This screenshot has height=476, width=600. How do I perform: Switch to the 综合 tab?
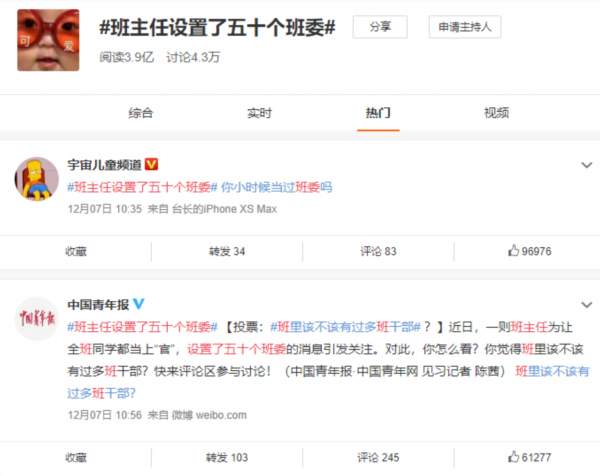[141, 113]
